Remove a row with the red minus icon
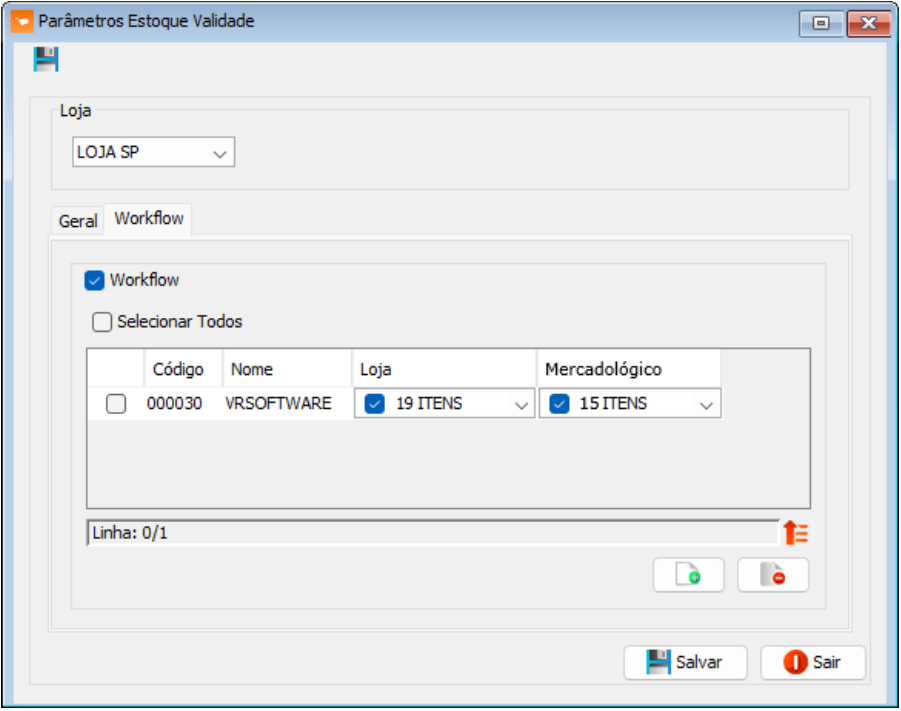Viewport: 901px width, 711px height. 773,575
